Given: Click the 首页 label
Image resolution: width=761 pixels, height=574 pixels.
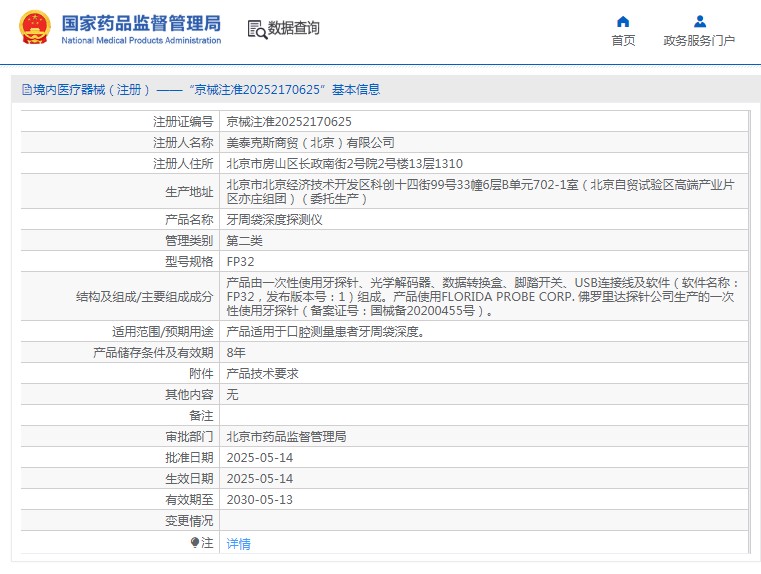Looking at the screenshot, I should pyautogui.click(x=623, y=40).
